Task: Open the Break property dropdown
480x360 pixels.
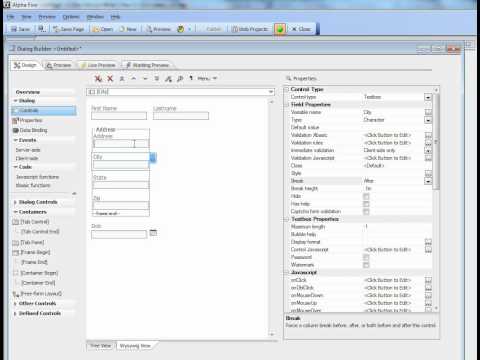Action: pyautogui.click(x=428, y=181)
